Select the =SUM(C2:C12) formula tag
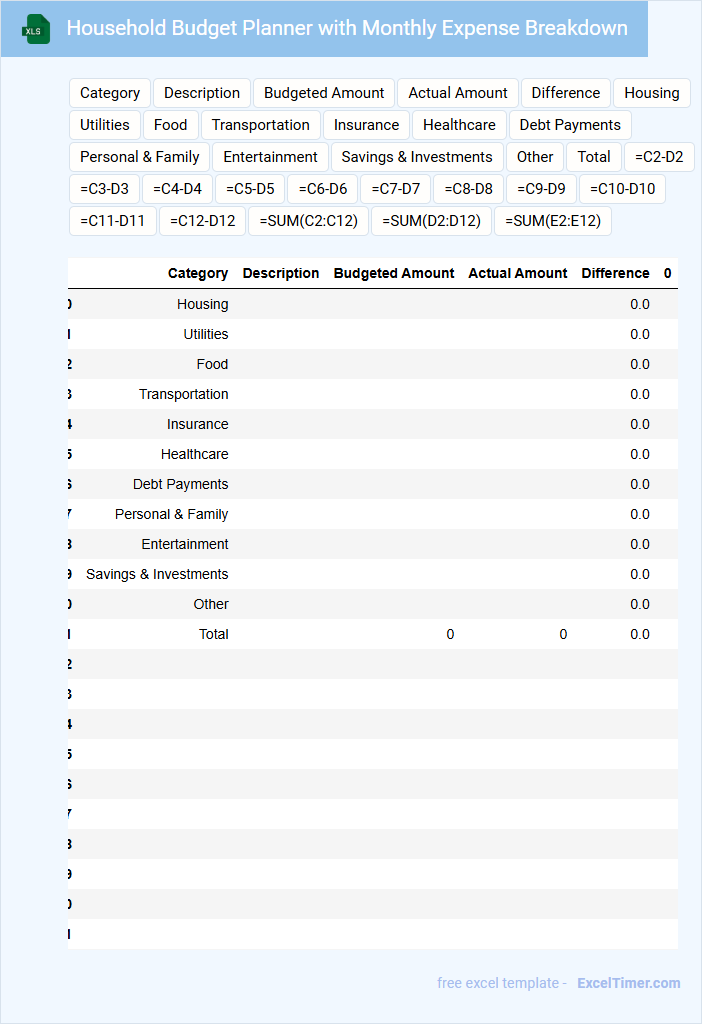702x1024 pixels. [309, 221]
